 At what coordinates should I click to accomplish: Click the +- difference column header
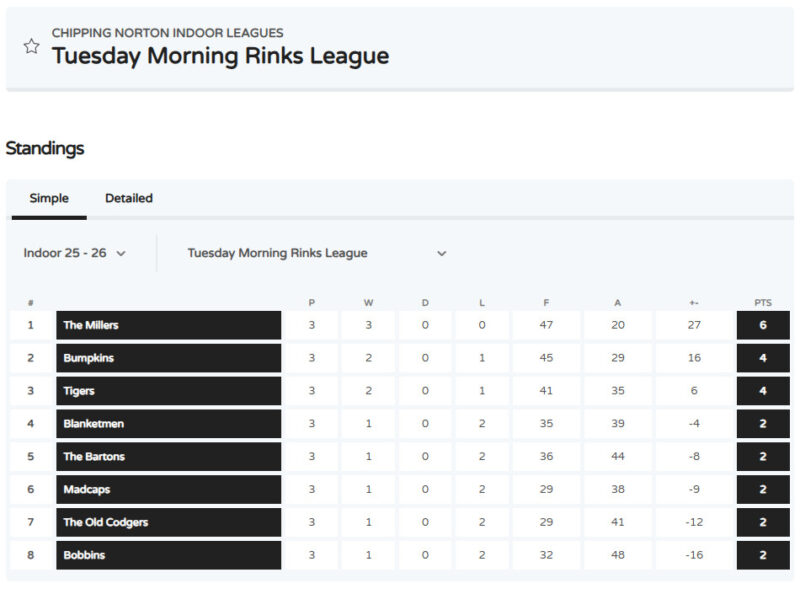[694, 302]
